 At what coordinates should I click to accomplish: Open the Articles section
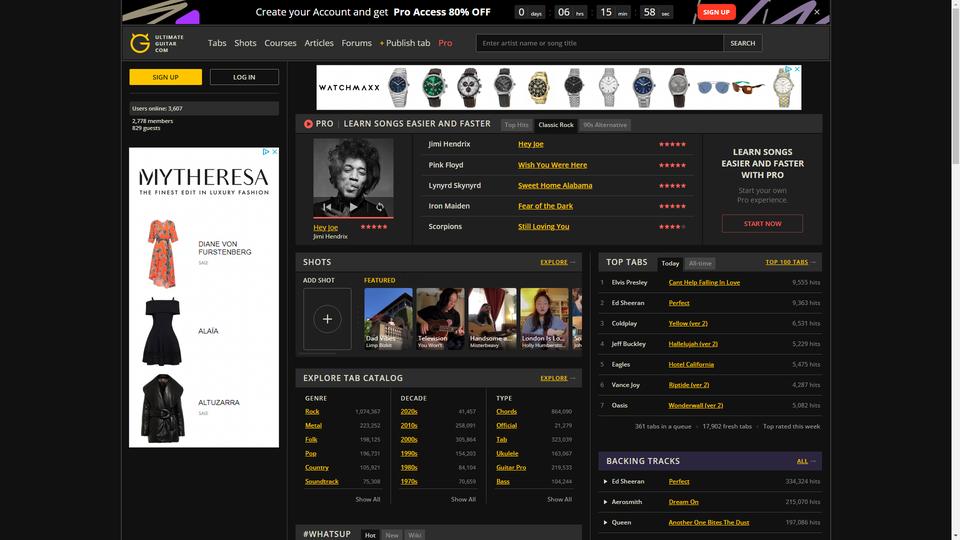pyautogui.click(x=319, y=43)
